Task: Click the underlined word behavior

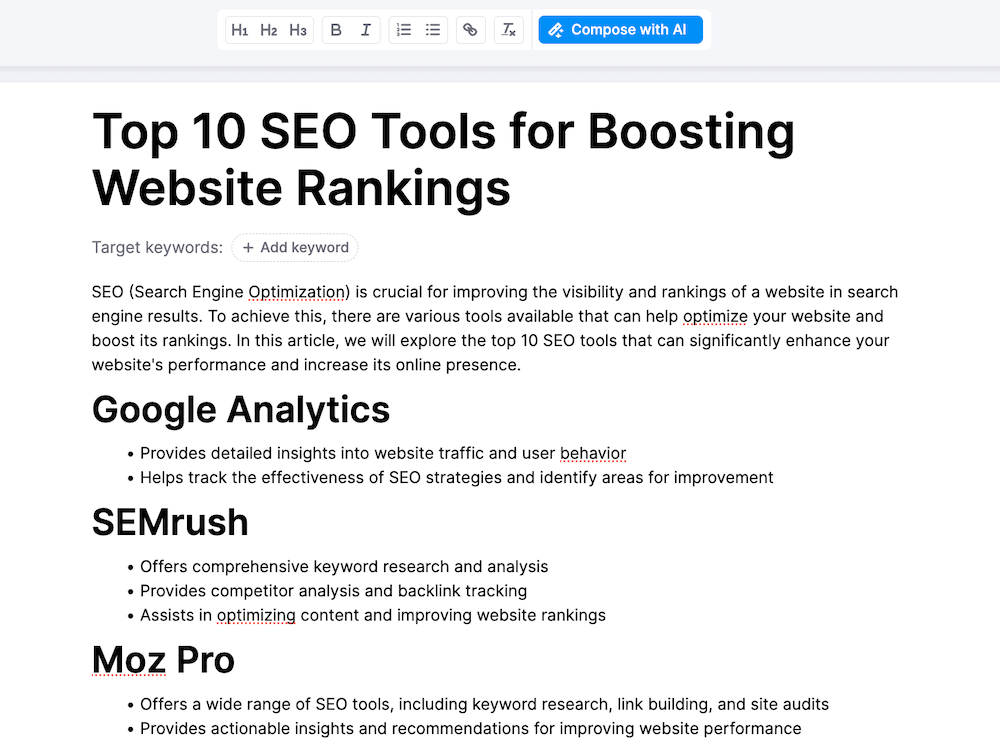Action: (x=593, y=453)
